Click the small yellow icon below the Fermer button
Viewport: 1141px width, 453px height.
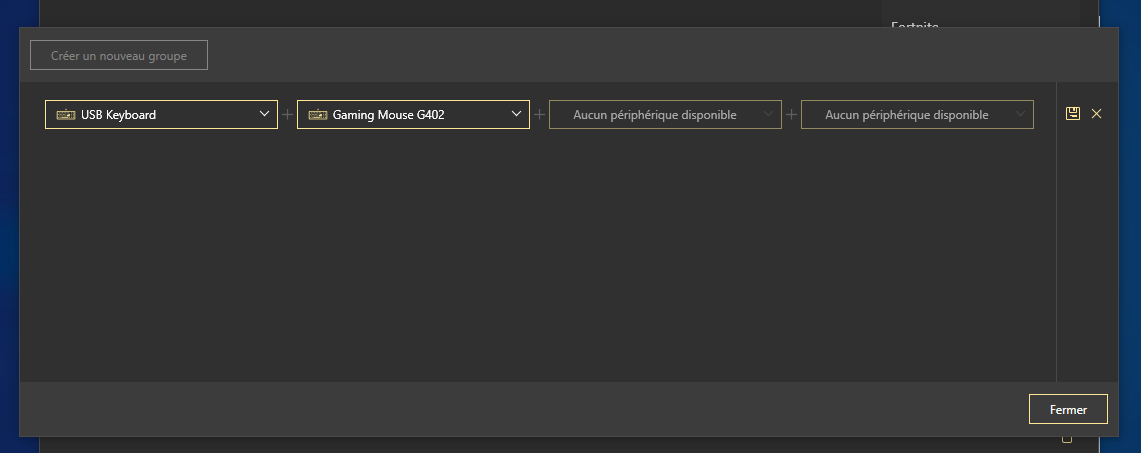(x=1067, y=439)
